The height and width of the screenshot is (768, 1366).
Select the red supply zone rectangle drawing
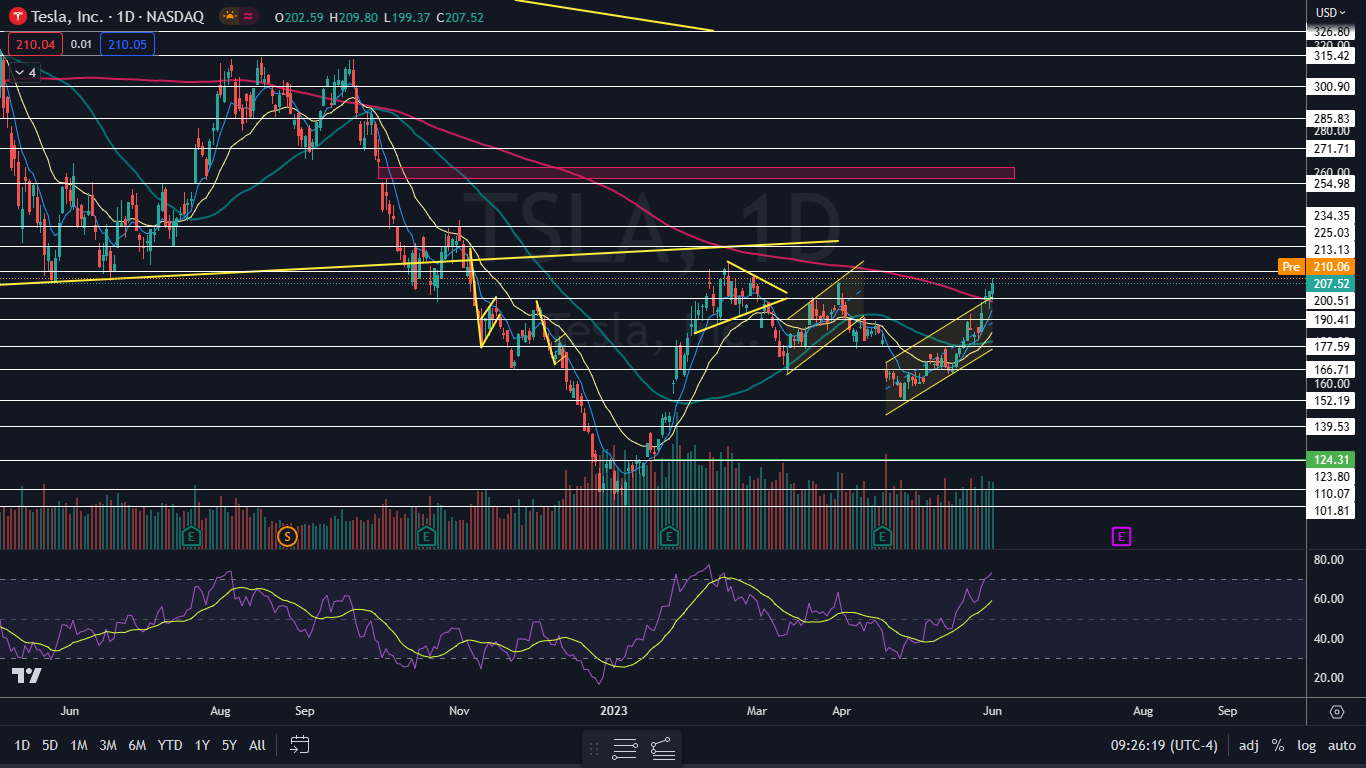(x=696, y=173)
